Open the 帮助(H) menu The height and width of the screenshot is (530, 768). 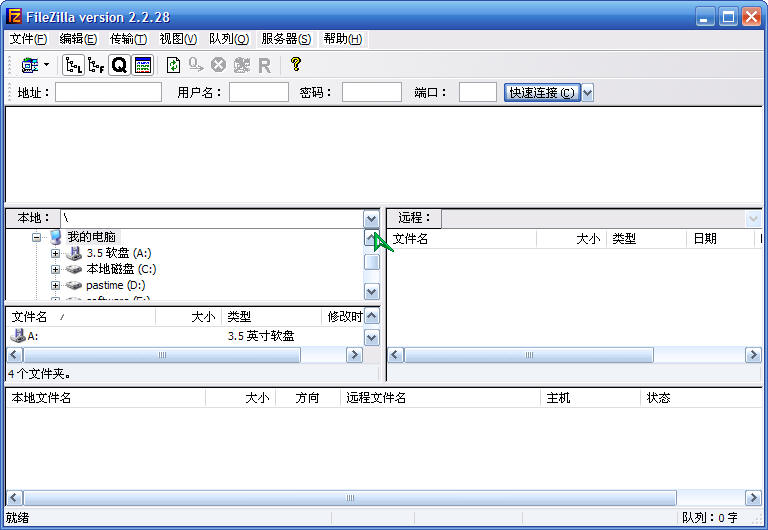pos(343,39)
